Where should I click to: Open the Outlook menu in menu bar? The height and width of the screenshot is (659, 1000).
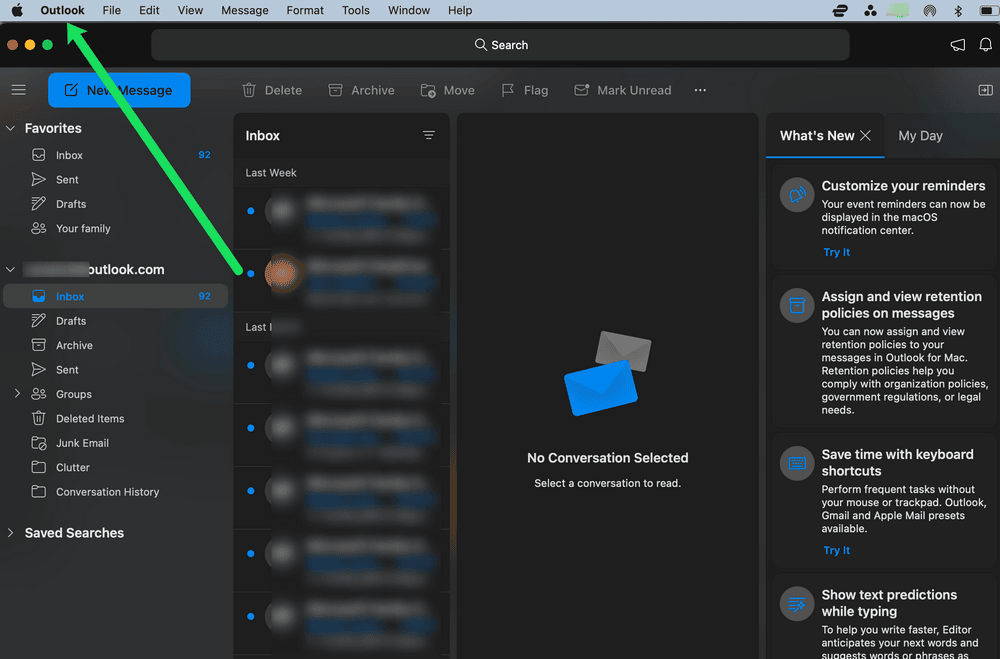(x=62, y=10)
